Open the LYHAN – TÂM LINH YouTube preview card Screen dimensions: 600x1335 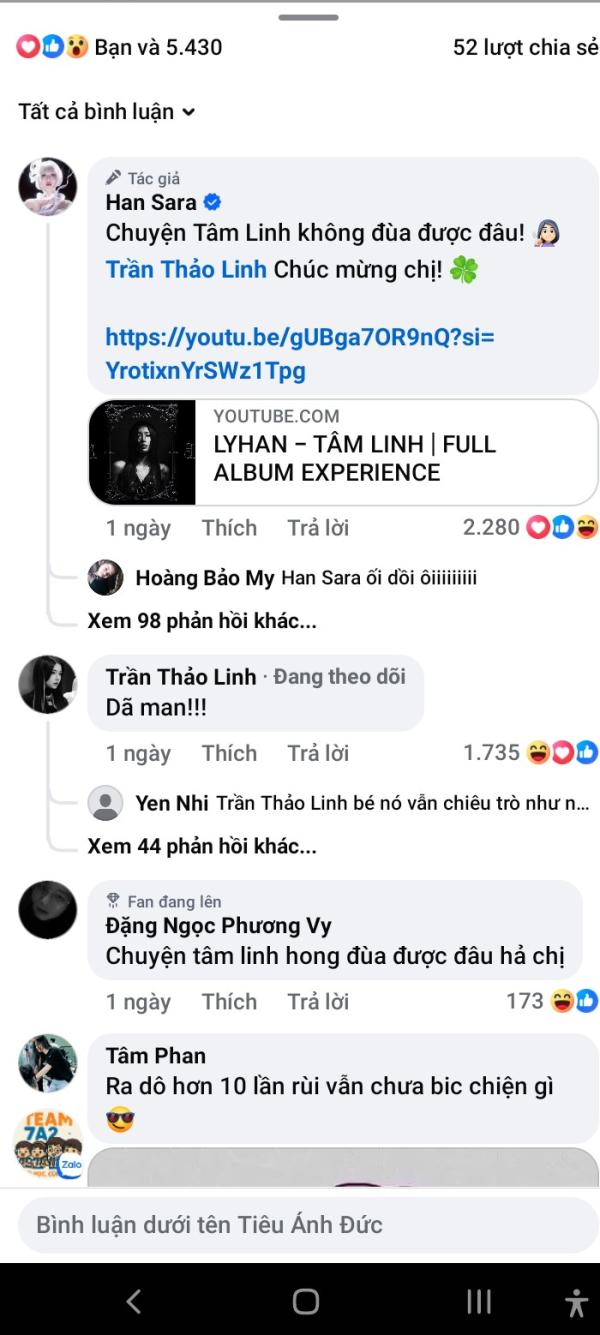click(x=342, y=453)
